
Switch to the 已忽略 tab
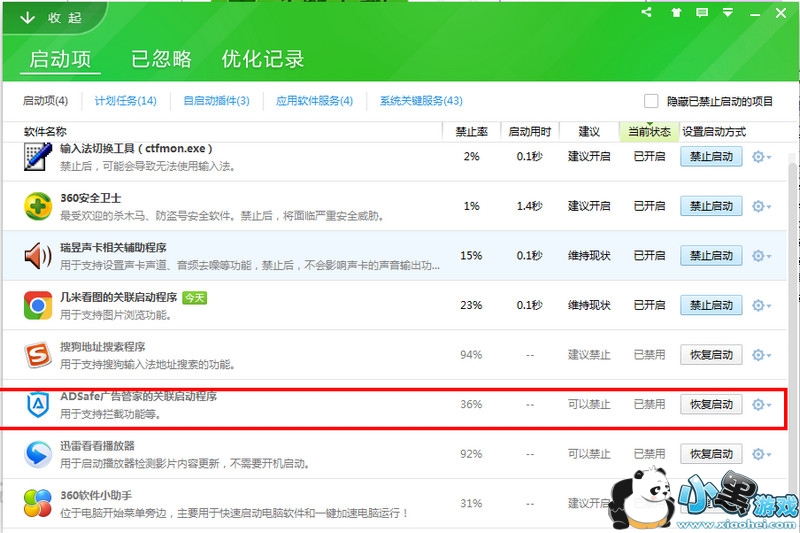pyautogui.click(x=161, y=59)
